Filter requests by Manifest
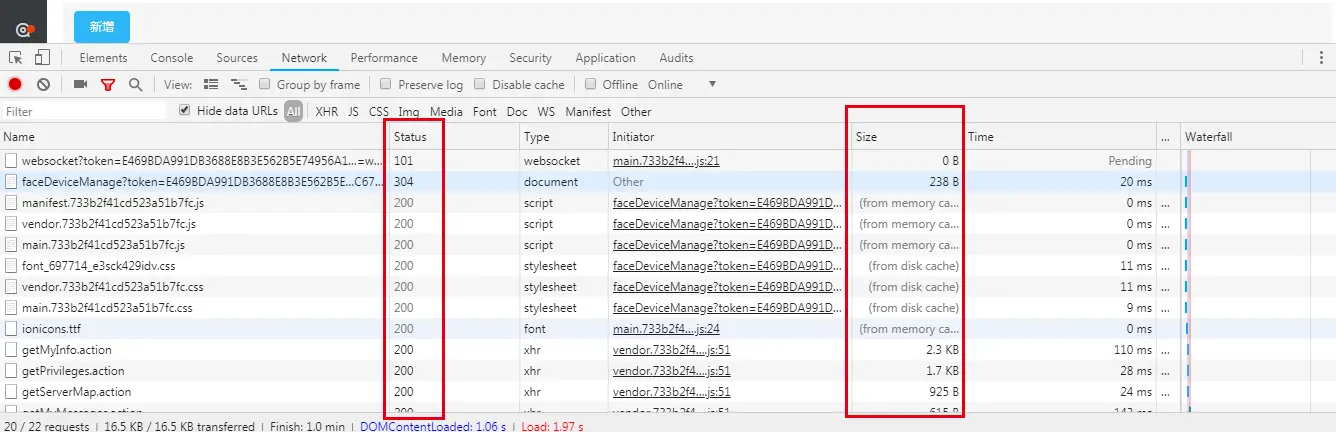This screenshot has width=1336, height=432. point(588,112)
